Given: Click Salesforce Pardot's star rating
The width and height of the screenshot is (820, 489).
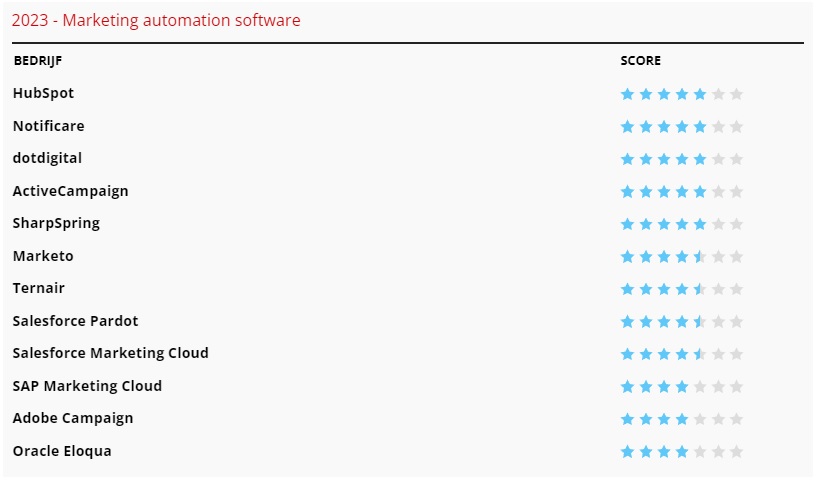Looking at the screenshot, I should click(x=681, y=322).
